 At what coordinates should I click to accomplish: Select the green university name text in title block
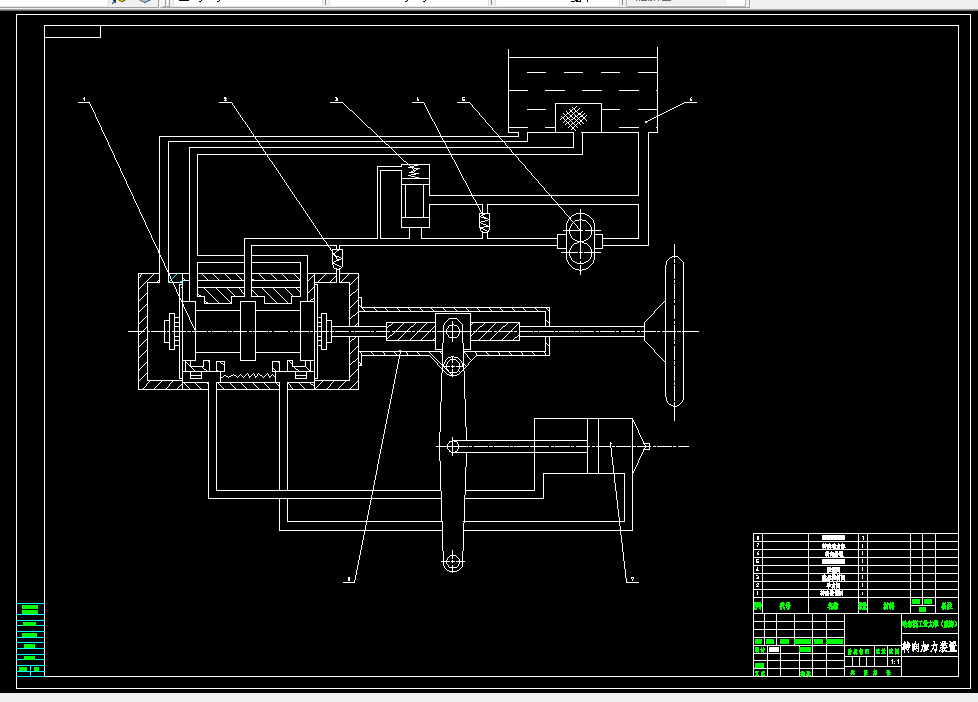929,623
